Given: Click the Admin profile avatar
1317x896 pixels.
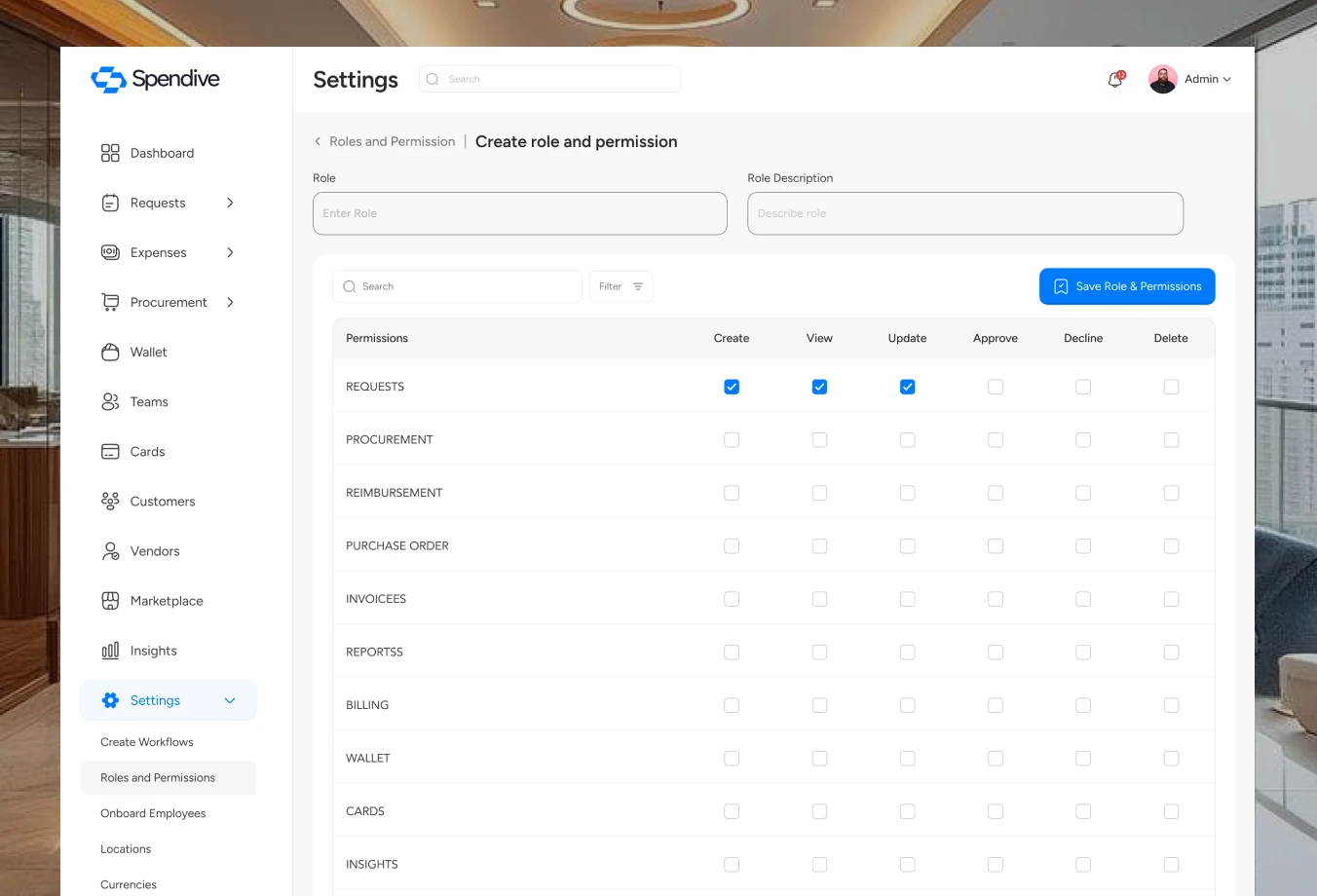Looking at the screenshot, I should coord(1163,79).
